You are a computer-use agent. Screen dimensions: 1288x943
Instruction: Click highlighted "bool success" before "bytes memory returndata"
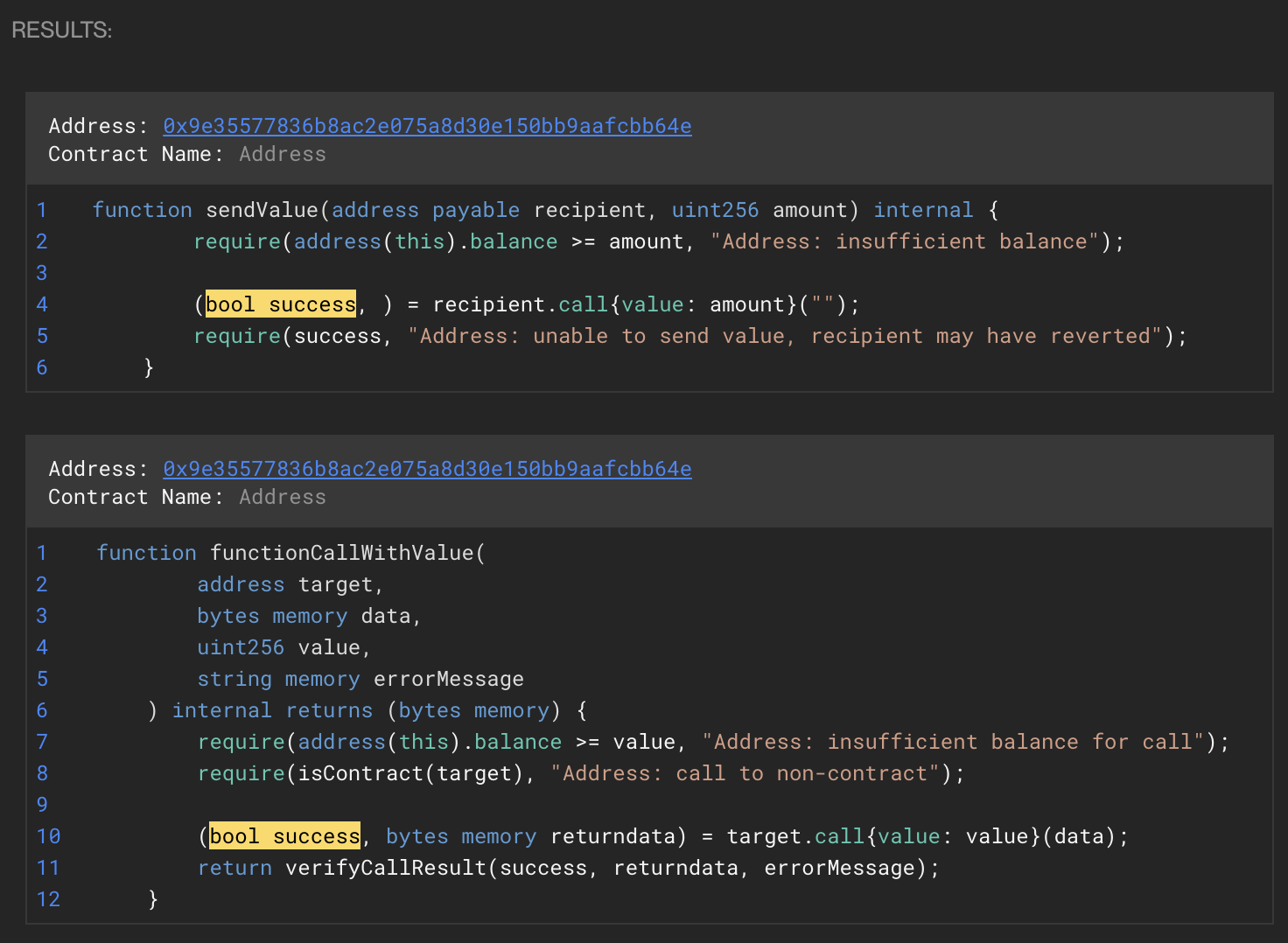pos(285,836)
